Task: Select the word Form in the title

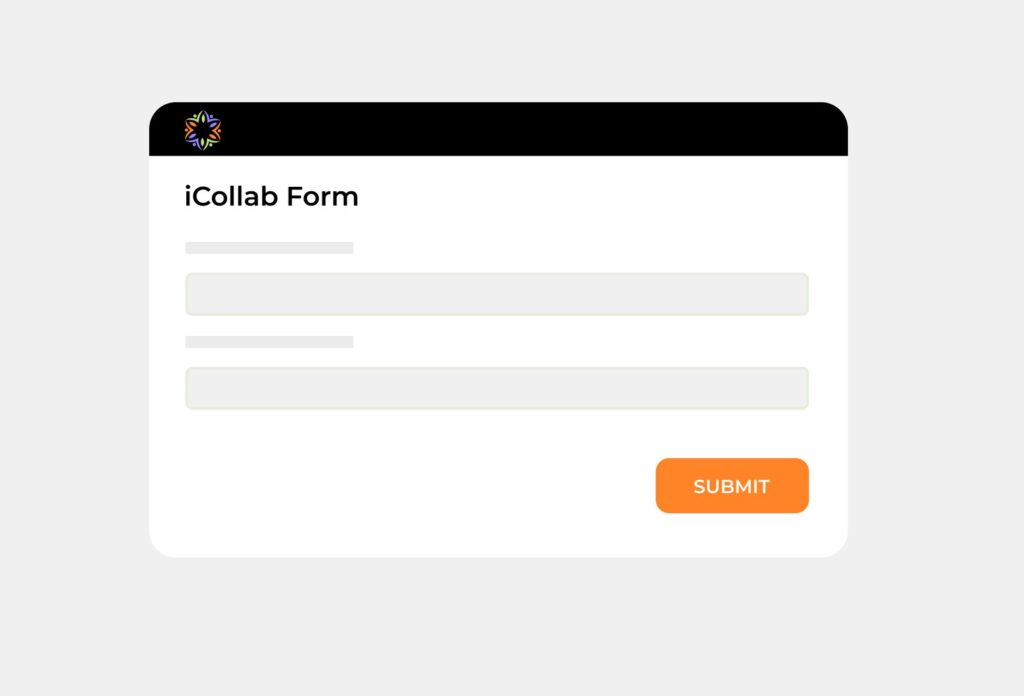Action: tap(323, 197)
